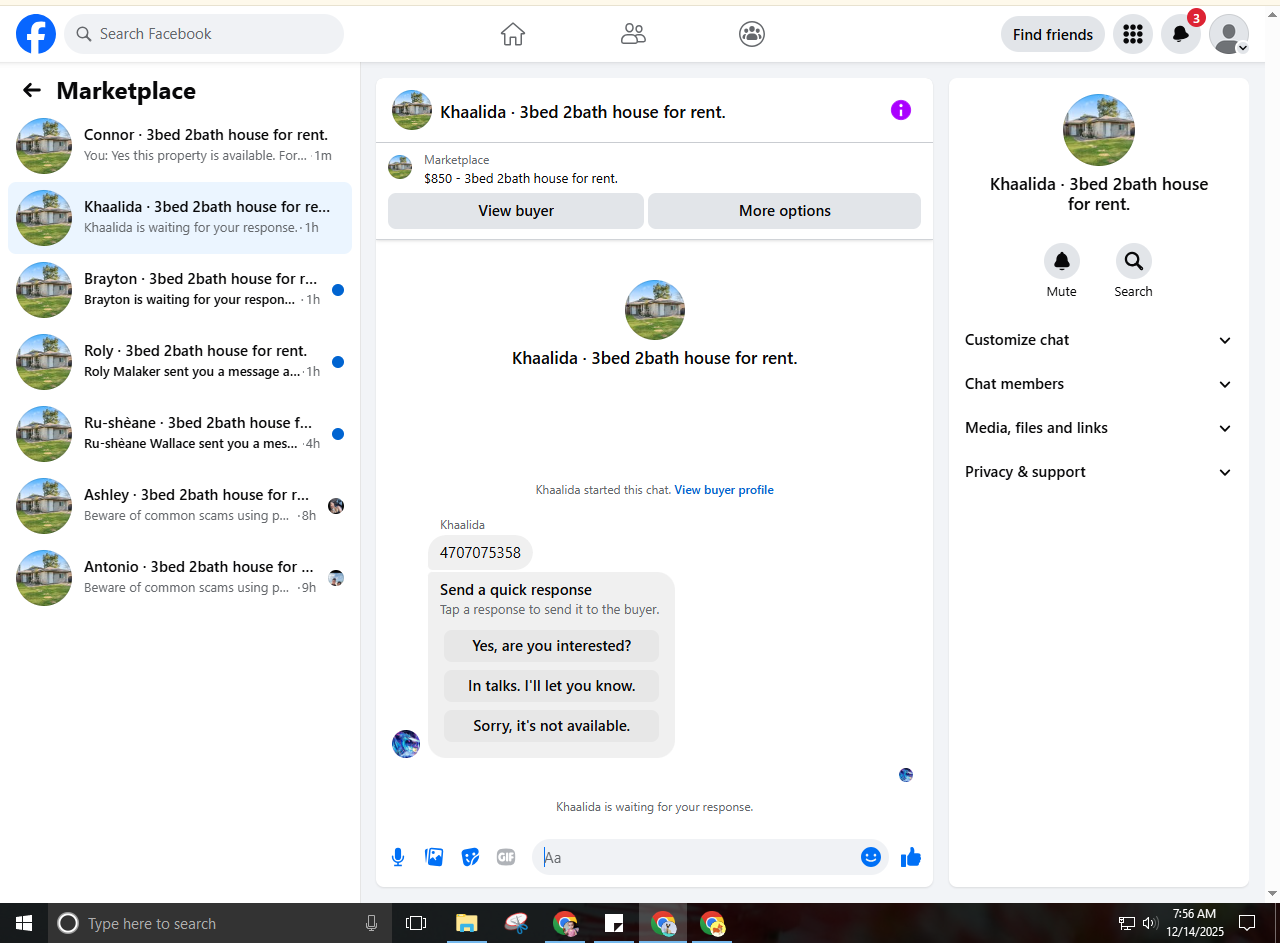Mute this conversation bell icon
The width and height of the screenshot is (1280, 943).
click(x=1062, y=261)
